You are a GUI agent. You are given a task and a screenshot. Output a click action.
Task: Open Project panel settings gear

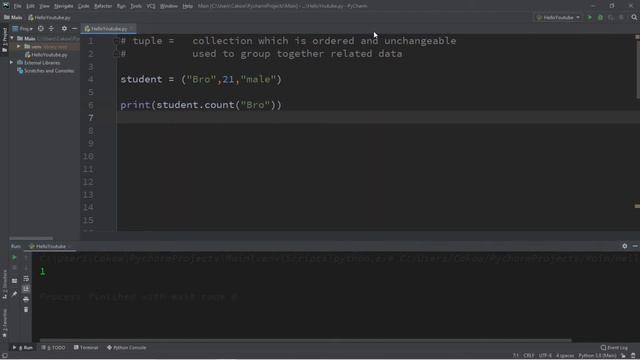point(64,29)
